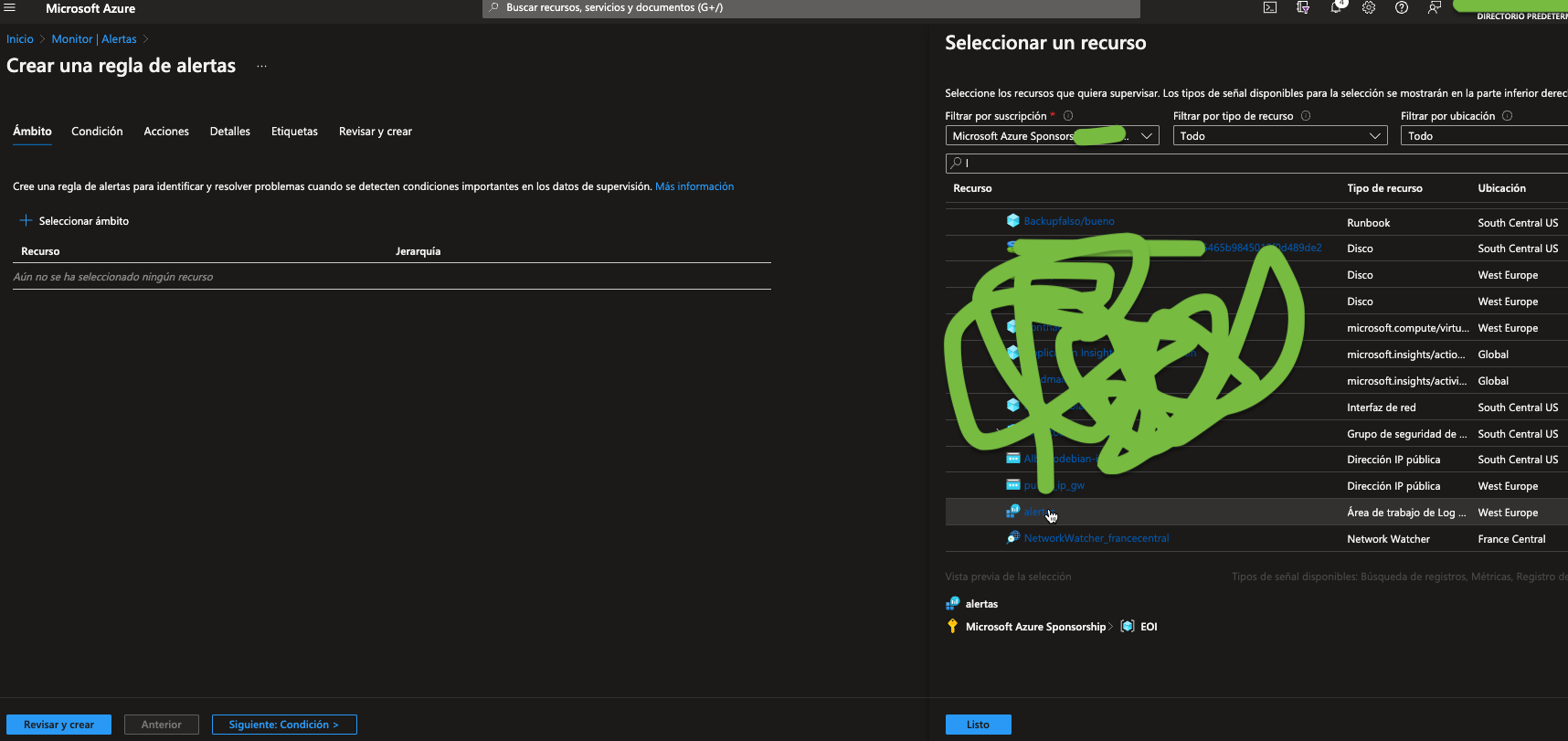Click the Siguiente: Condición button
1568x741 pixels.
[283, 725]
